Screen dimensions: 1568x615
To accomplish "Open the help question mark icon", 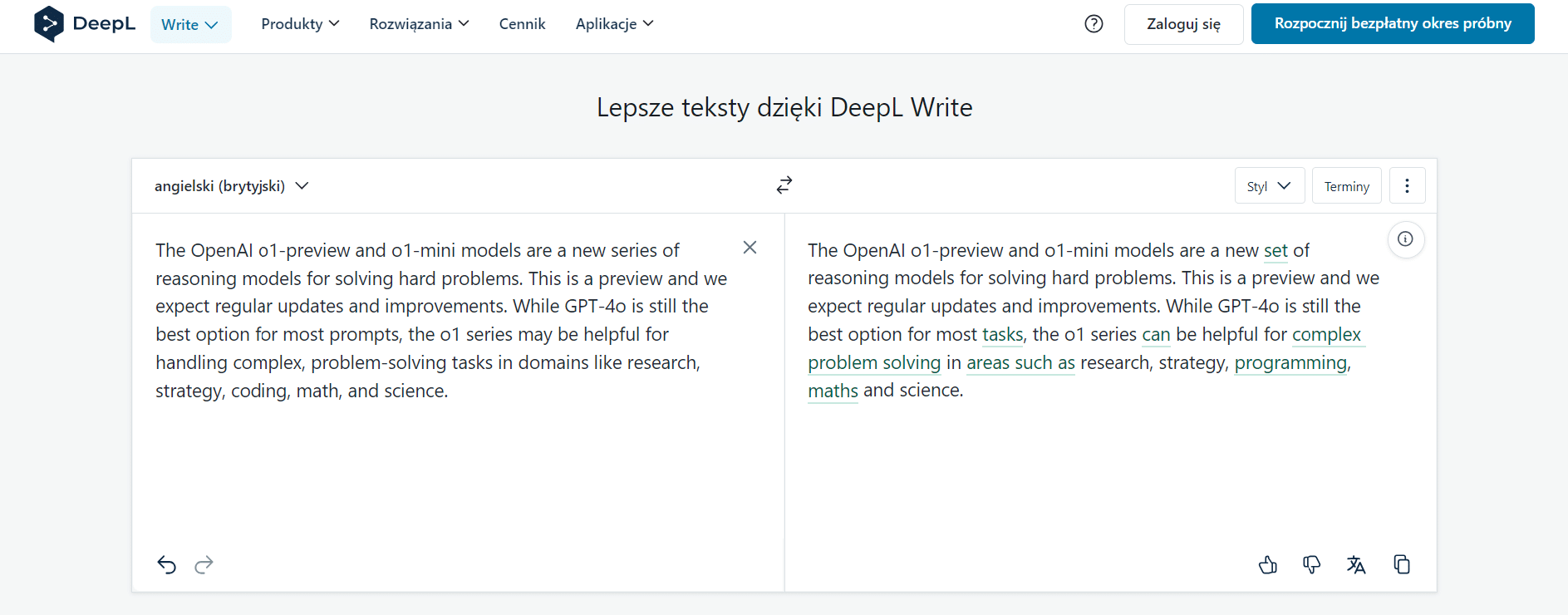I will click(x=1094, y=24).
